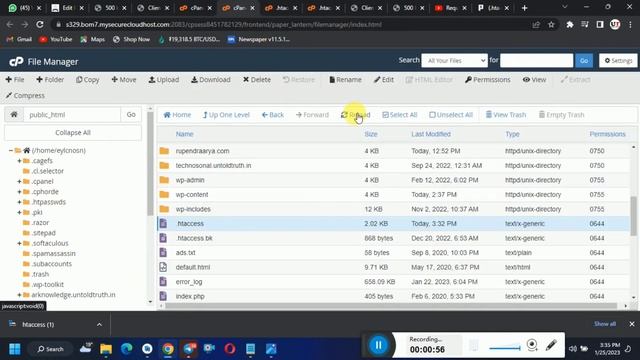The image size is (640, 360).
Task: Select the wp-content folder icon
Action: 164,195
